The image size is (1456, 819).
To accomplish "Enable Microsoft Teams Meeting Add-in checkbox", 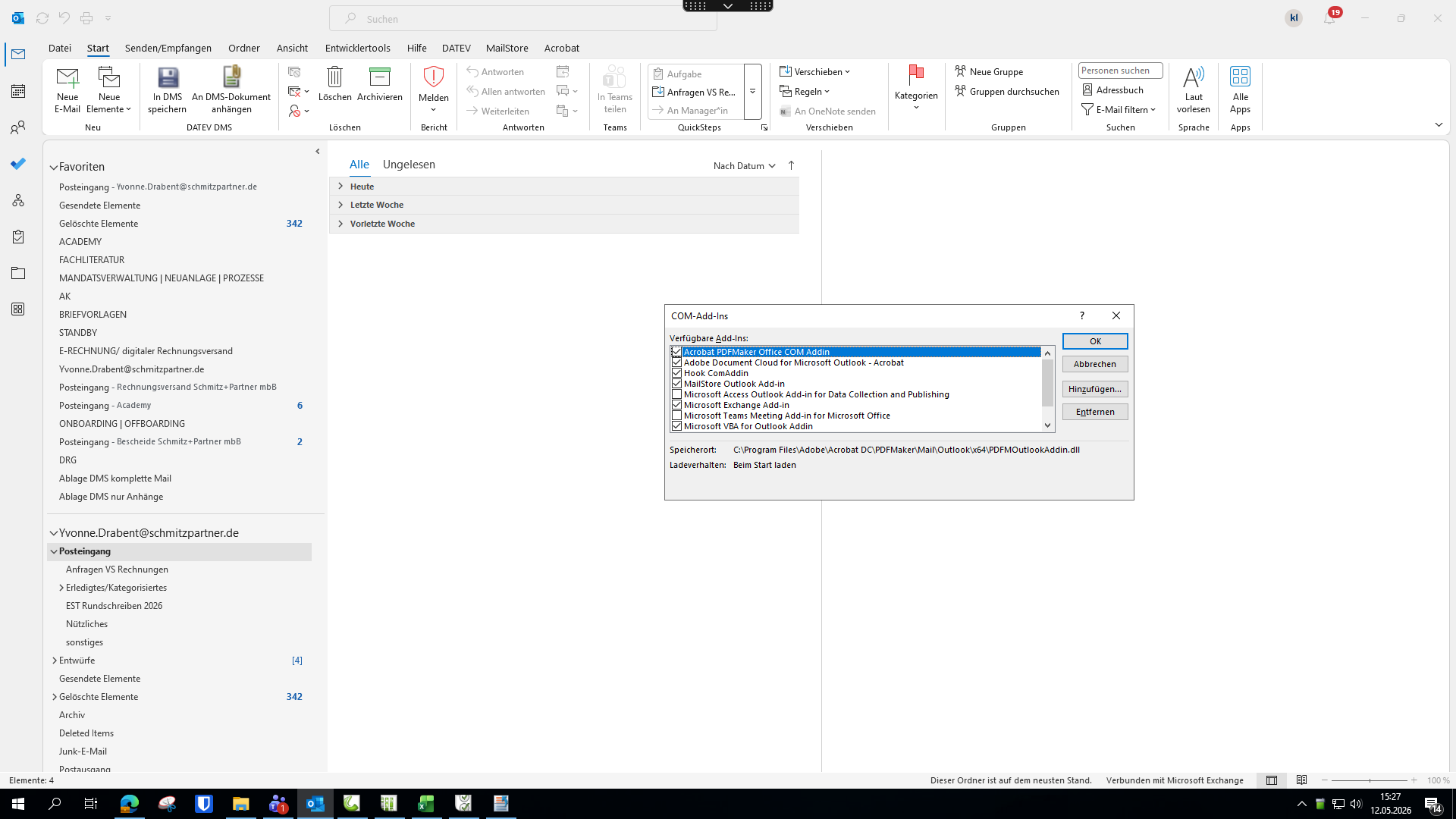I will coord(676,416).
